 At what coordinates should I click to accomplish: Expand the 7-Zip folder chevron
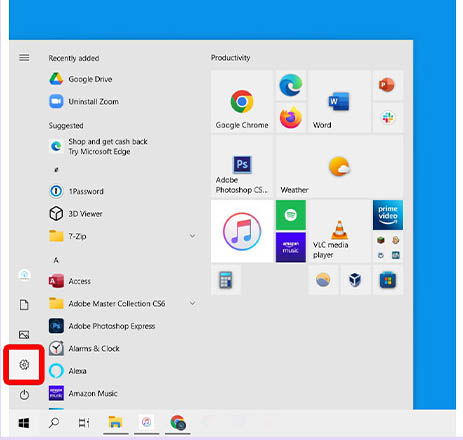(x=192, y=236)
